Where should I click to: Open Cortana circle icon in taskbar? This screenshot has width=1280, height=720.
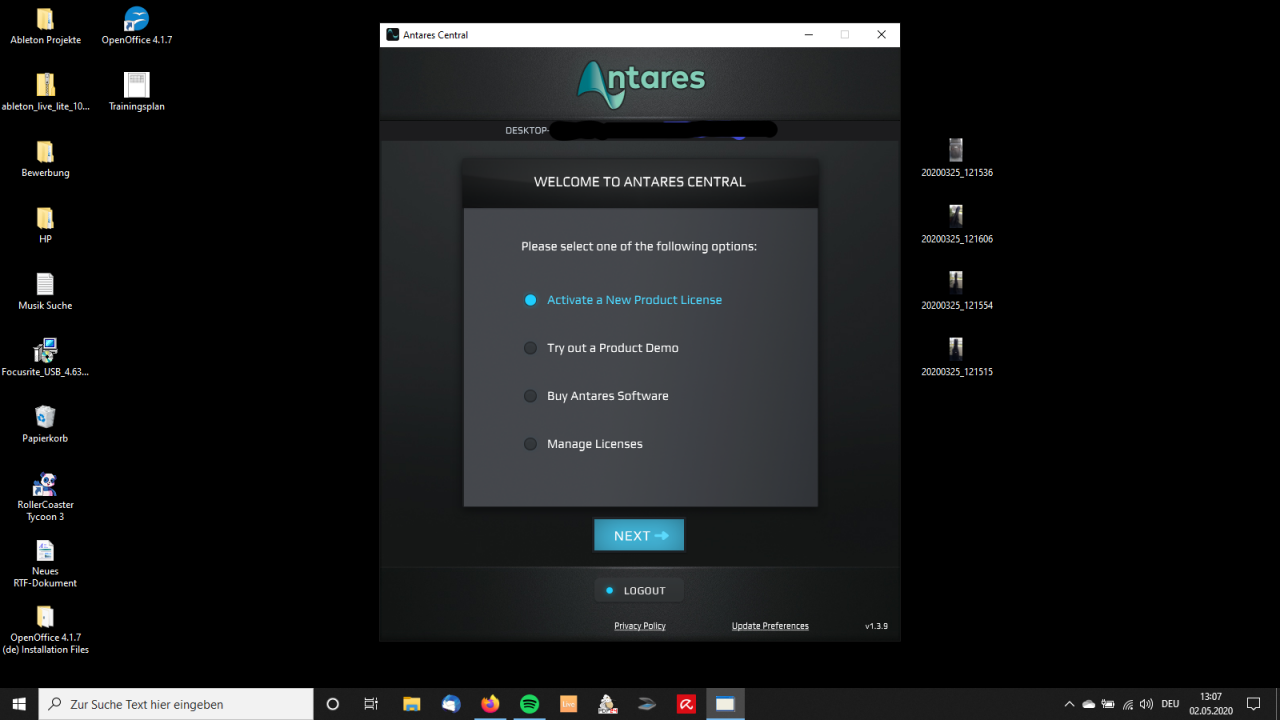point(333,704)
